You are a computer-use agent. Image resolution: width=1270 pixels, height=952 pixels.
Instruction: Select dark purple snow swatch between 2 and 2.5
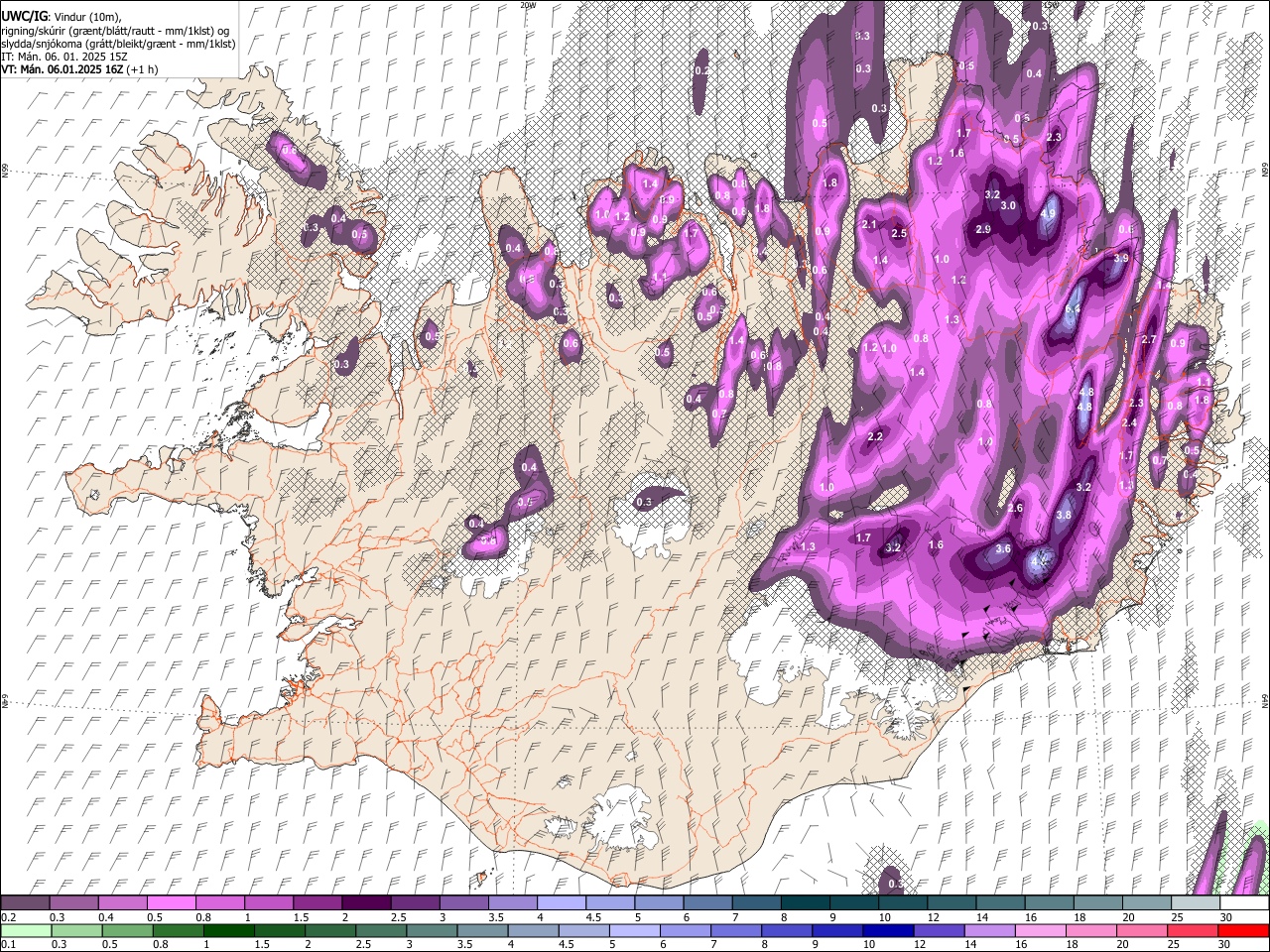tap(366, 903)
